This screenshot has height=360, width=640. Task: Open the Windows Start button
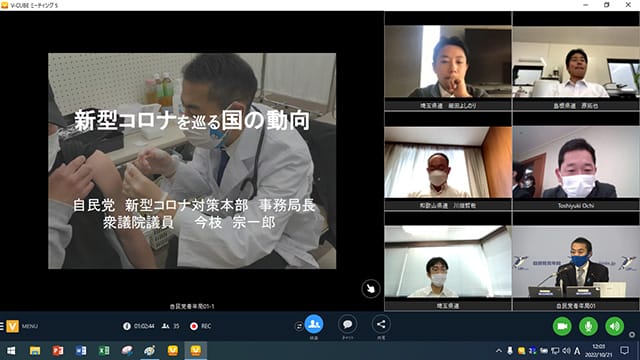11,351
